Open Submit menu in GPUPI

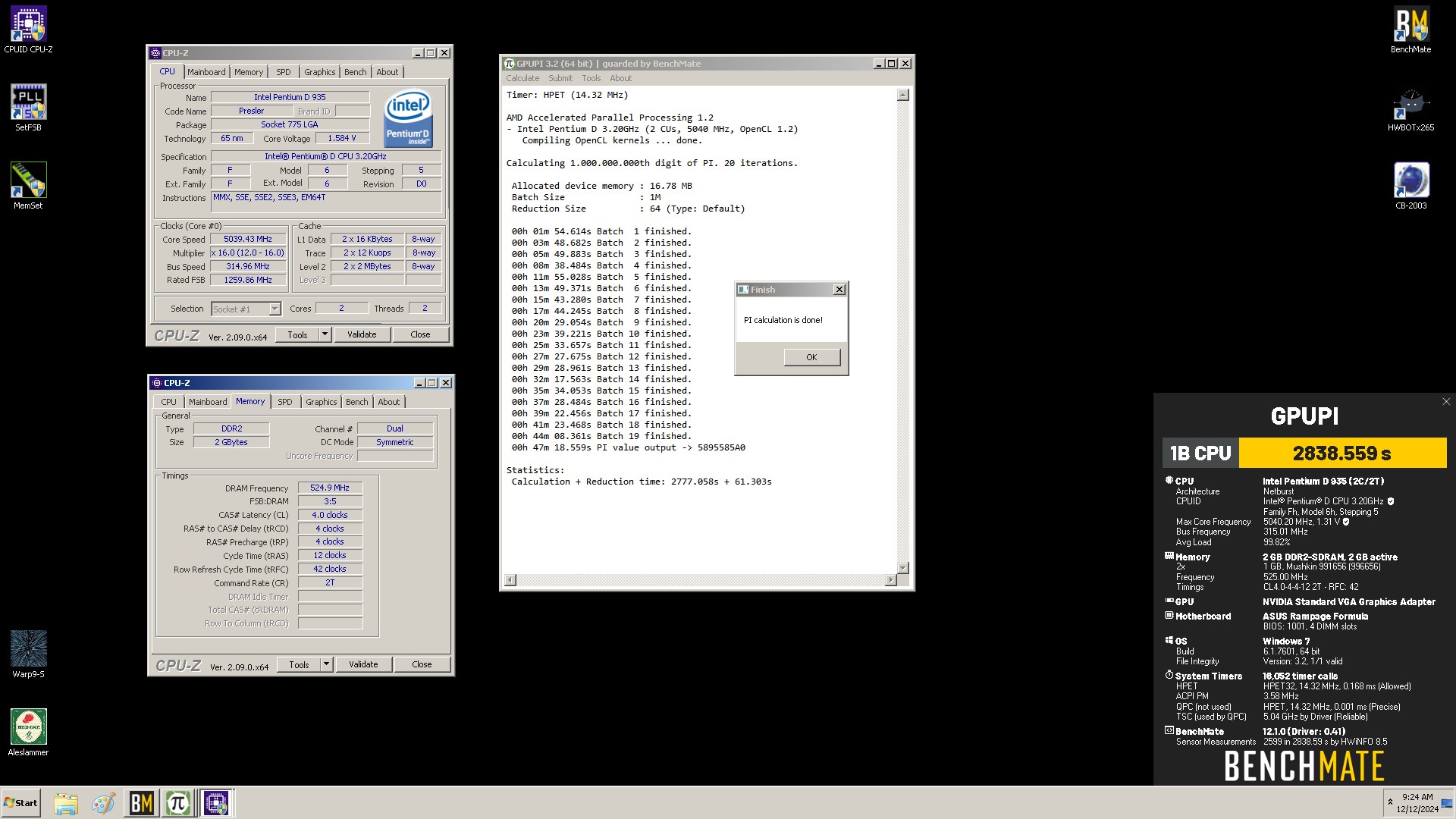(x=560, y=78)
